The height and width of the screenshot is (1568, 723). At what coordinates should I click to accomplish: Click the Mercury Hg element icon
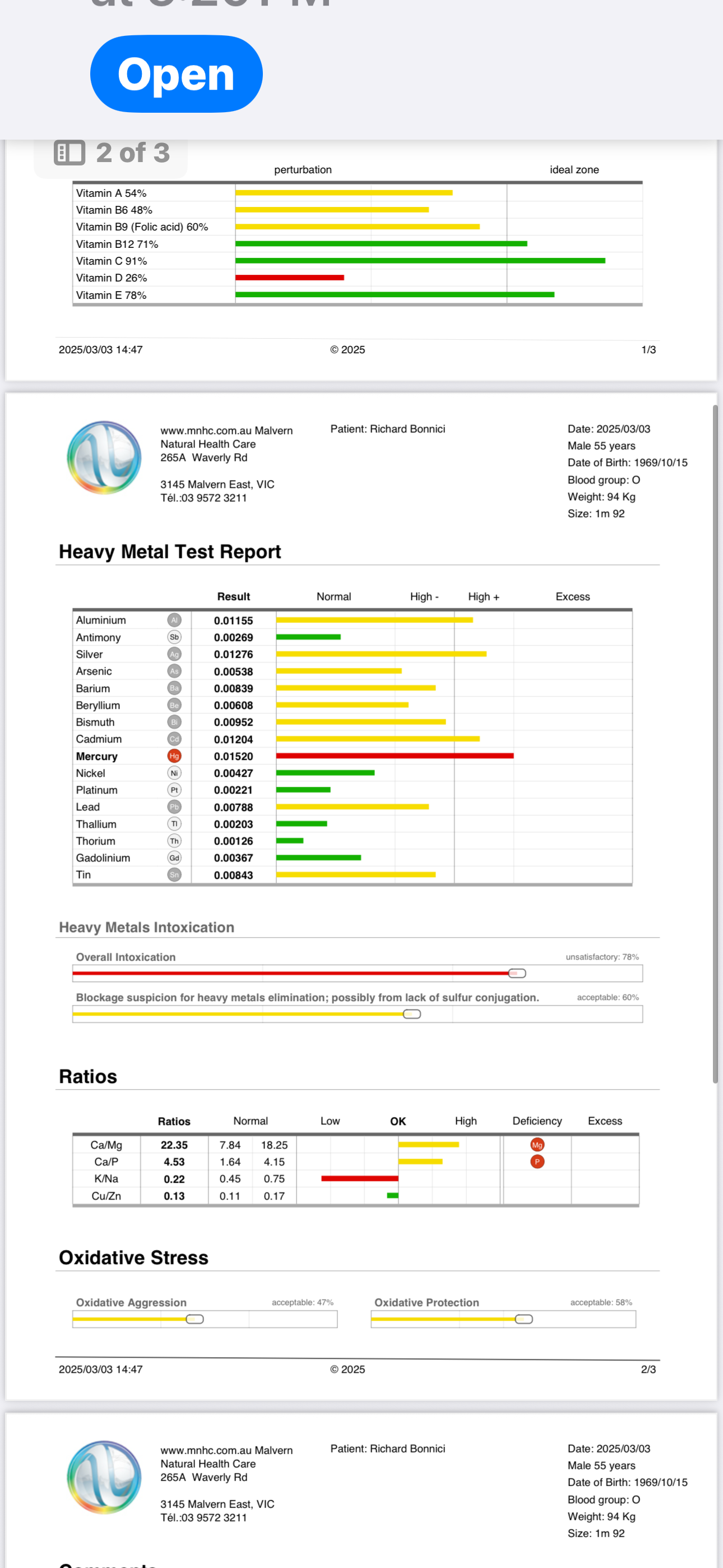click(174, 756)
